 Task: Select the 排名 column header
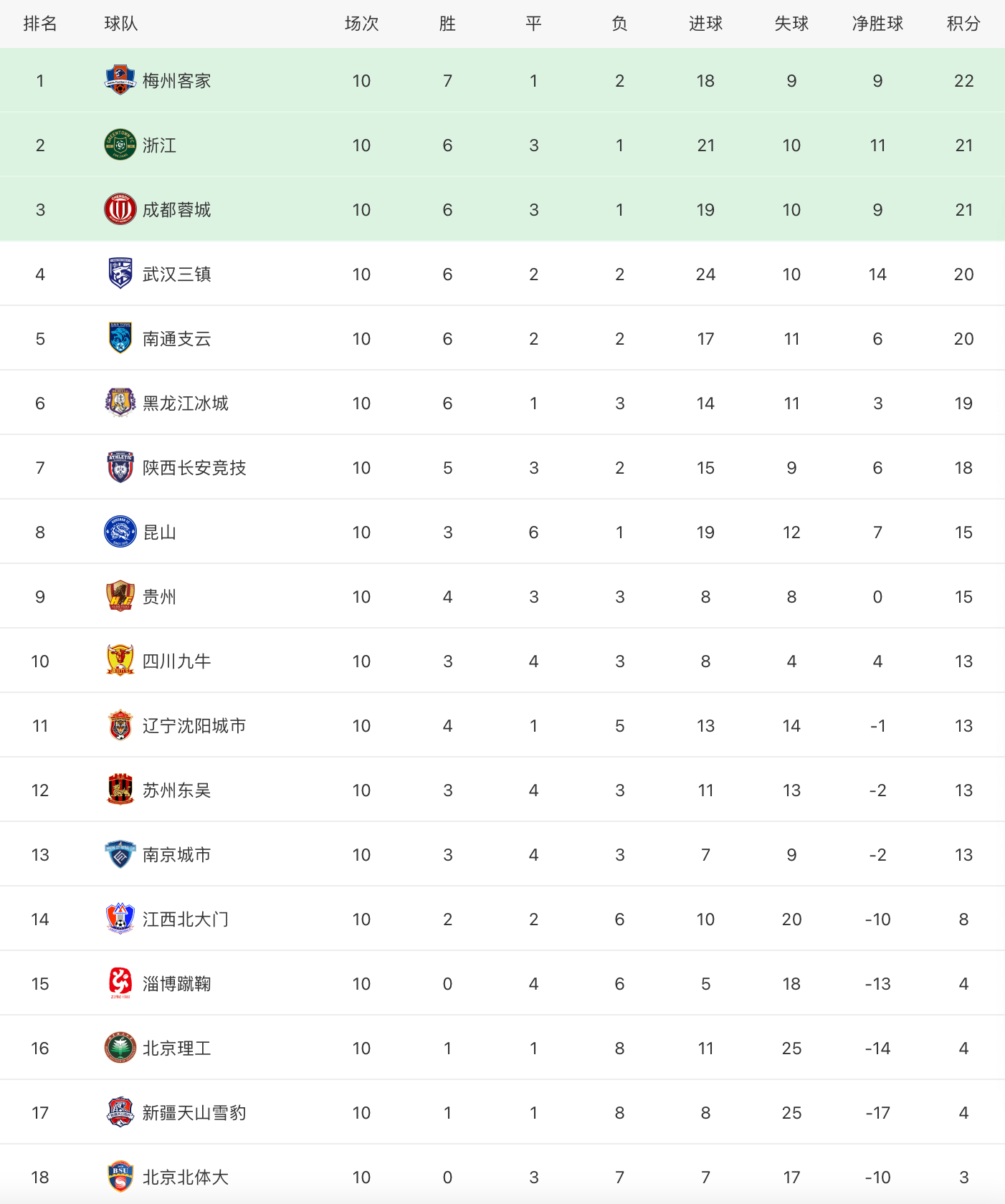[x=40, y=24]
